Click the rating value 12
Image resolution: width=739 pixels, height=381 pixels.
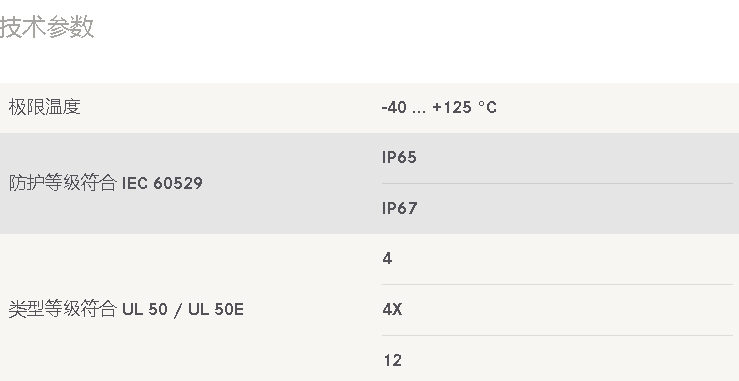pos(392,361)
